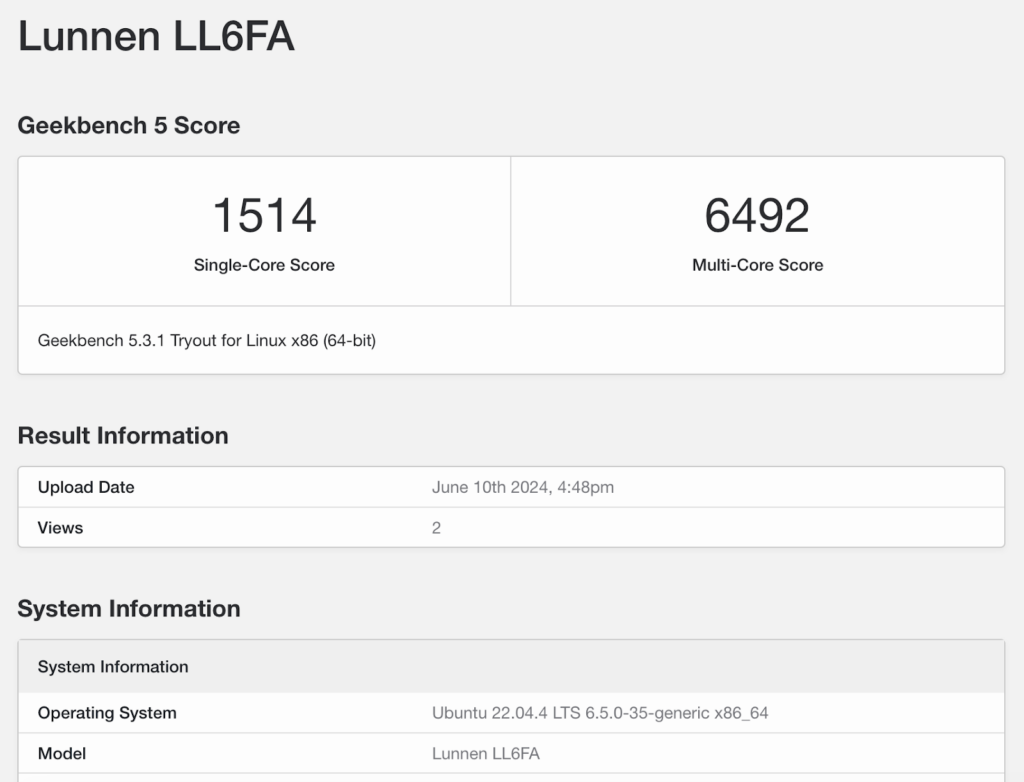Click the Model row label
Image resolution: width=1024 pixels, height=782 pixels.
click(62, 753)
